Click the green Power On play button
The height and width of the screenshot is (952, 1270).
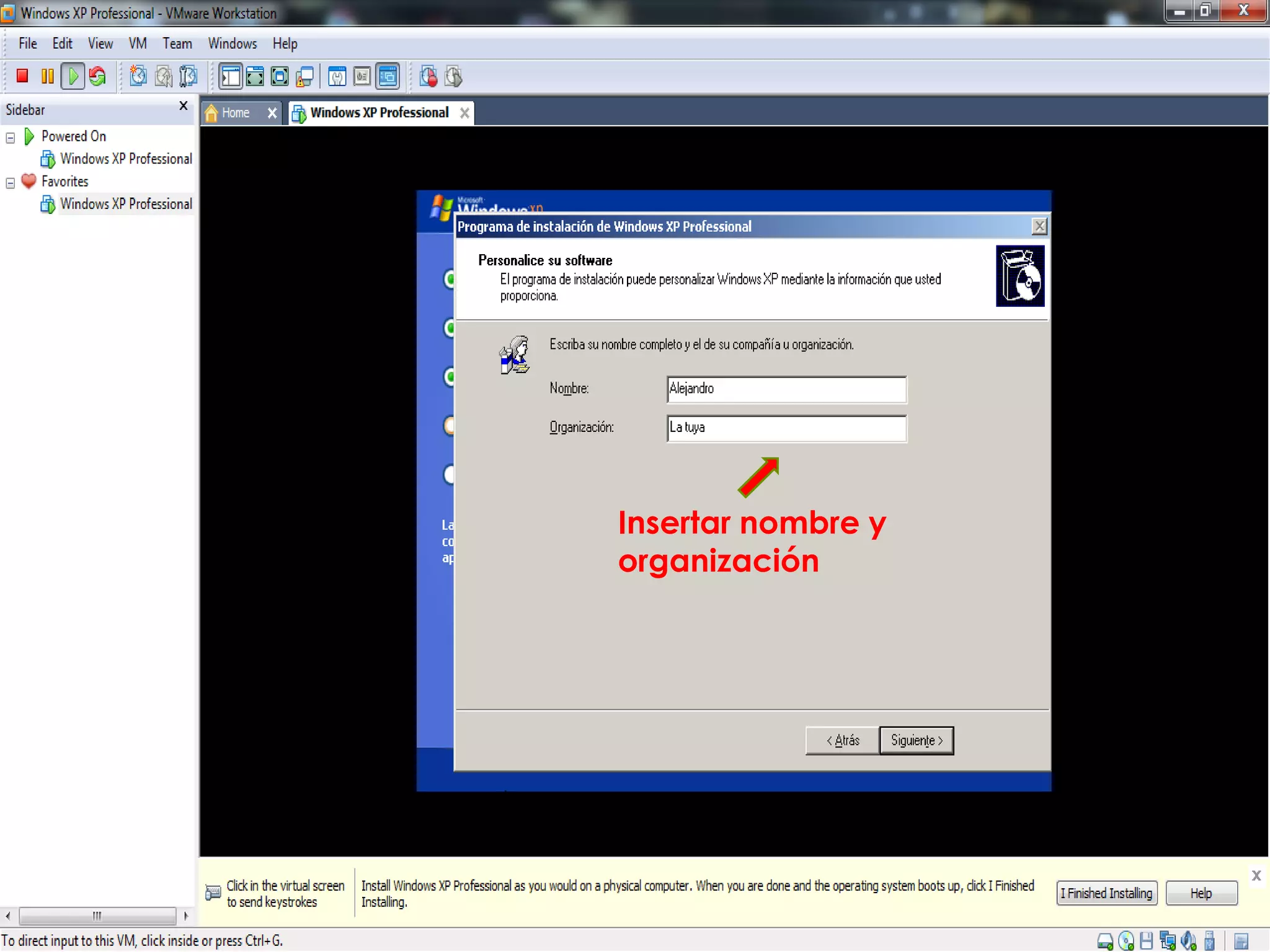pyautogui.click(x=73, y=76)
